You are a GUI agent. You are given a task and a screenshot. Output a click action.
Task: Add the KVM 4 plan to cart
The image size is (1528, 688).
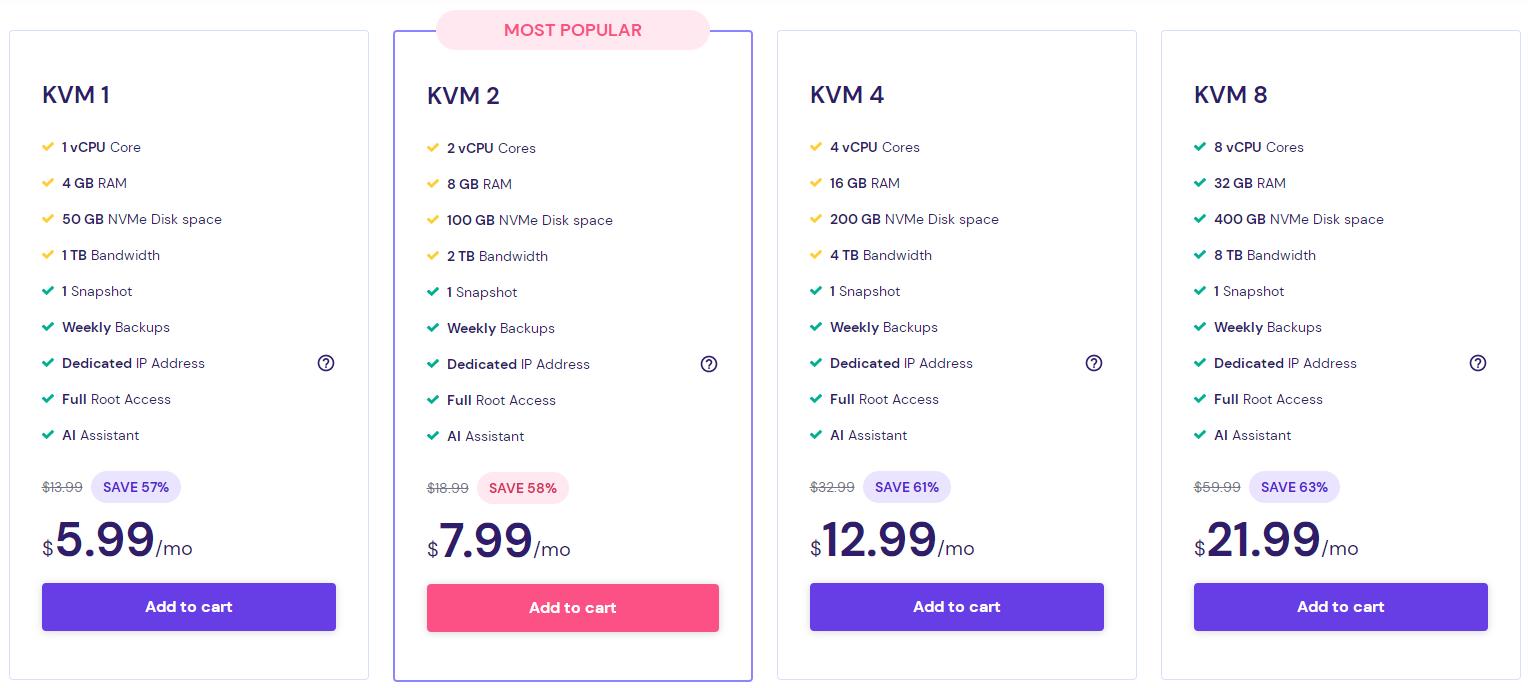(957, 607)
